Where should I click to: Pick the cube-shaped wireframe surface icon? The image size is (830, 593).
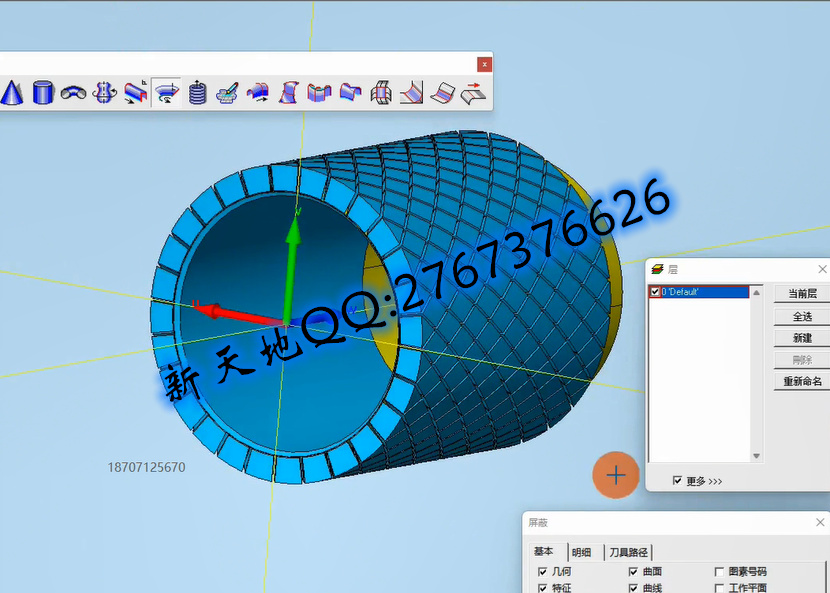click(x=381, y=93)
